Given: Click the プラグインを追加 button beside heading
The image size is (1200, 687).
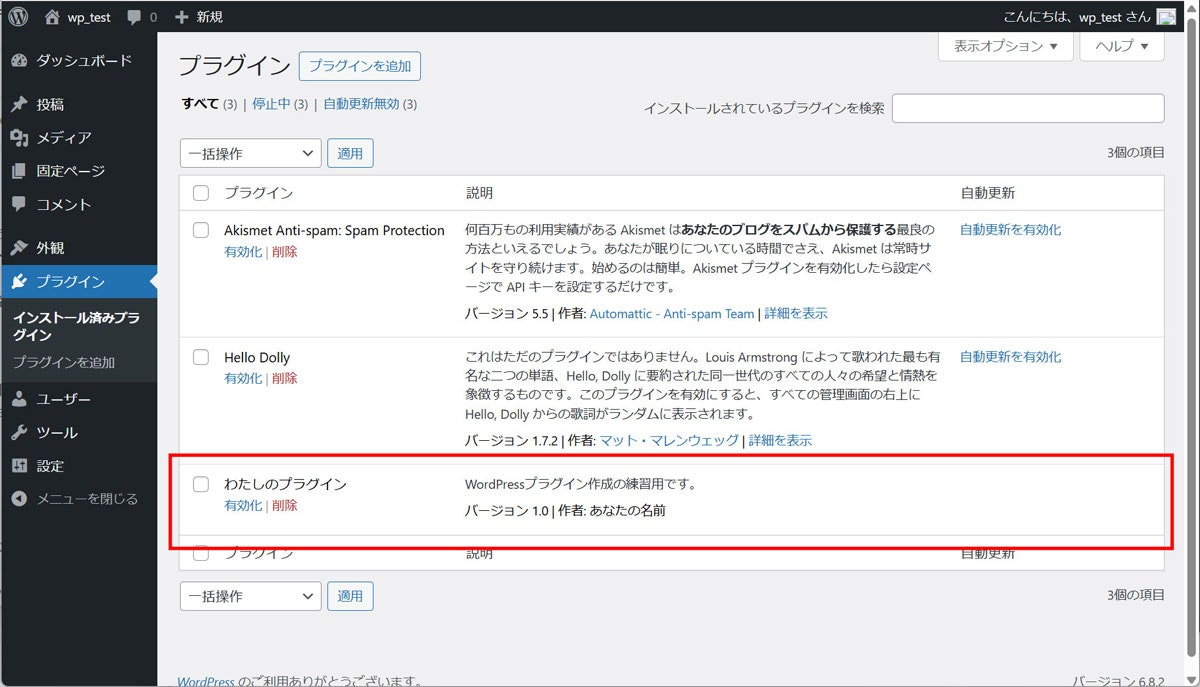Looking at the screenshot, I should click(360, 67).
